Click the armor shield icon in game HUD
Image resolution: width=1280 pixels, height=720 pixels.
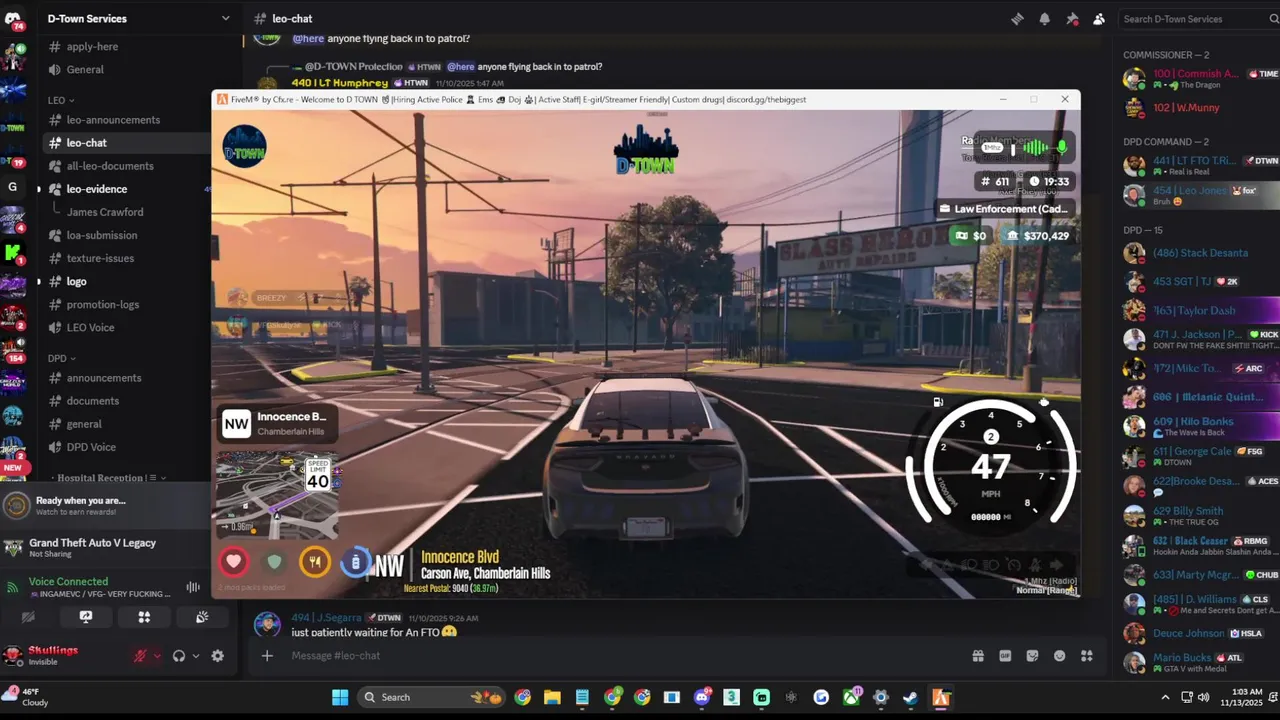pos(274,562)
